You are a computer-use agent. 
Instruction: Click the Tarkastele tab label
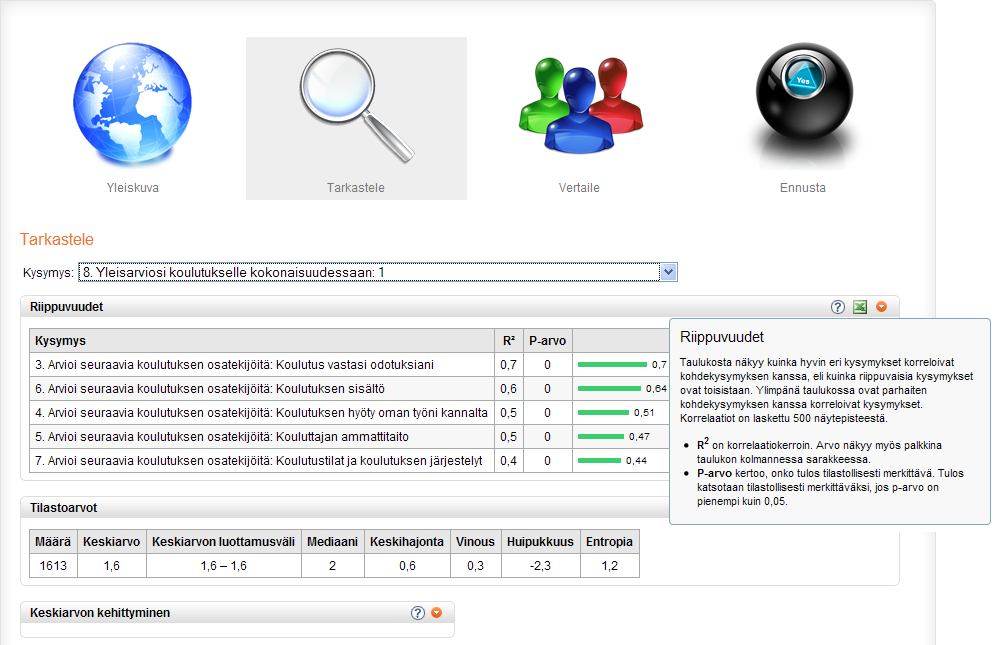[356, 188]
